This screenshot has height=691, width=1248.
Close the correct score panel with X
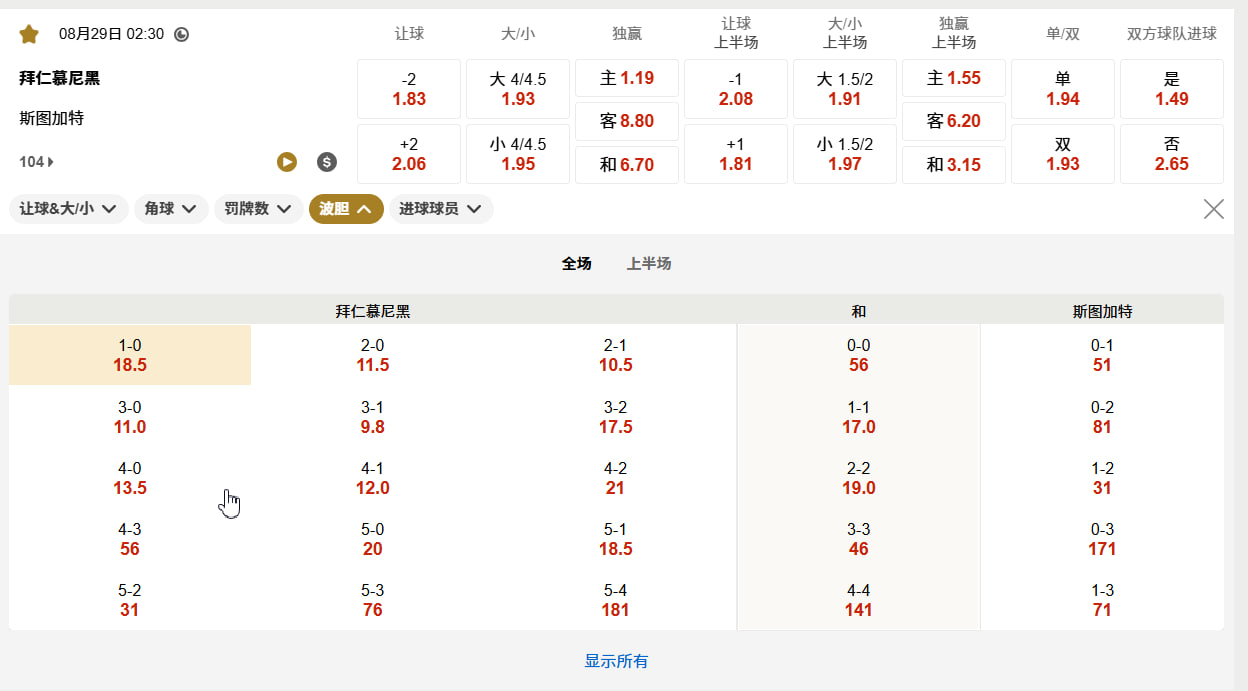click(x=1213, y=209)
